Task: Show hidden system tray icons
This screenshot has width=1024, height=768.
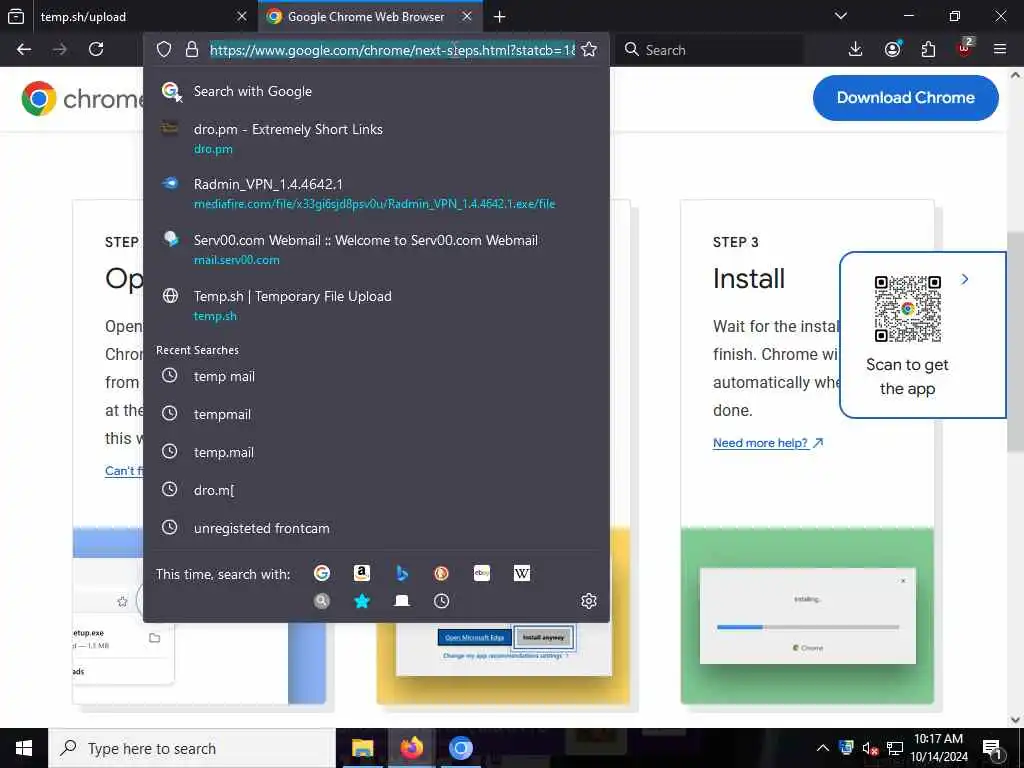Action: 823,748
